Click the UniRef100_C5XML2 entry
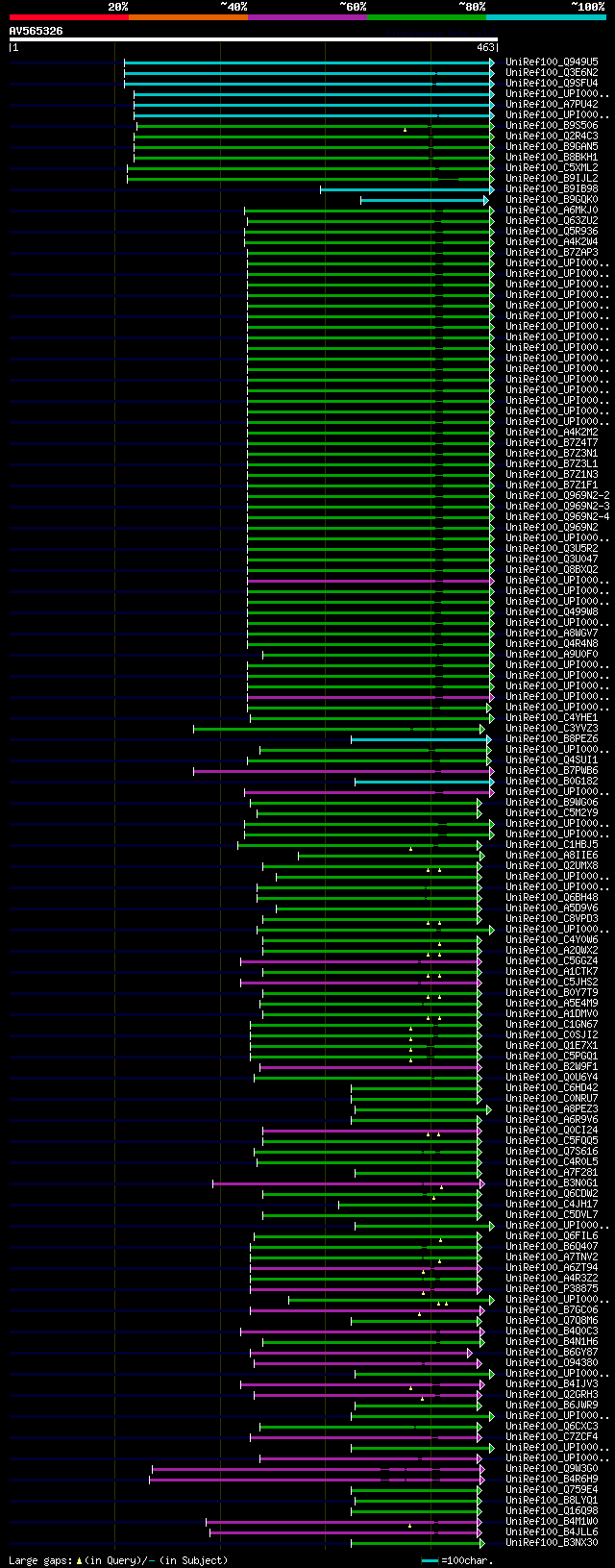Screen dimensions: 615x1568 tap(552, 167)
